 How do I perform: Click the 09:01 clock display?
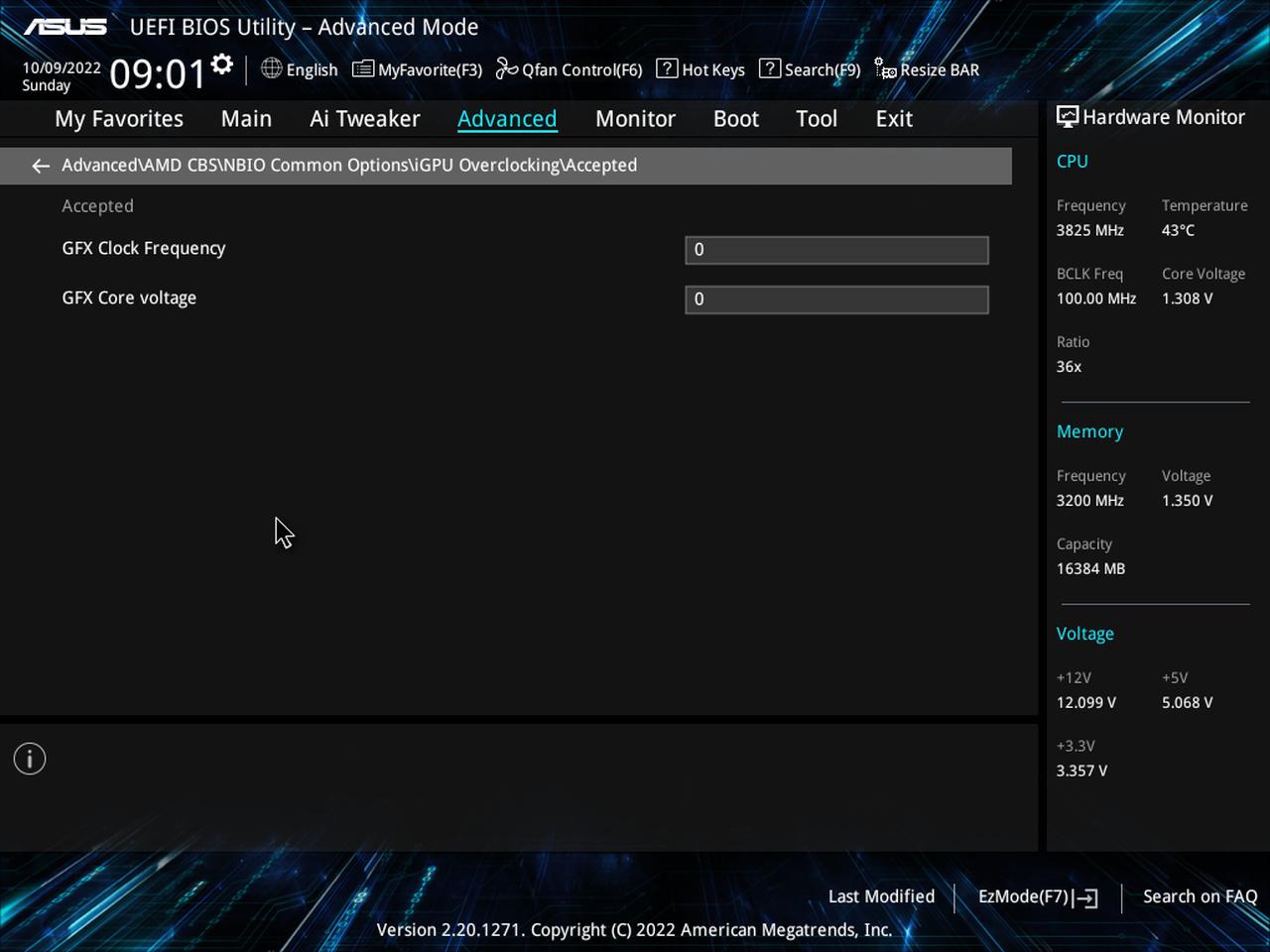(157, 73)
